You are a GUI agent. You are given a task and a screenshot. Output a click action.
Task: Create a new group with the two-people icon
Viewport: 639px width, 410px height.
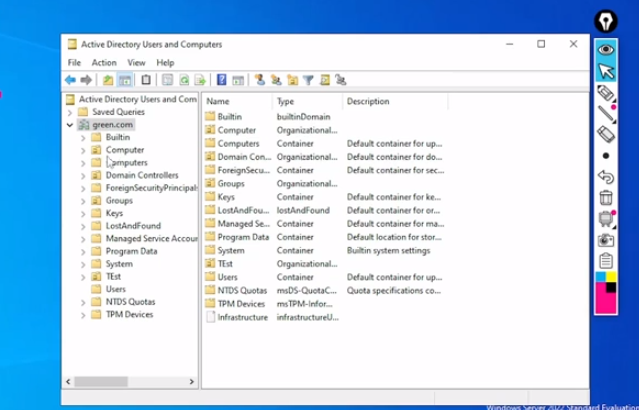(276, 79)
